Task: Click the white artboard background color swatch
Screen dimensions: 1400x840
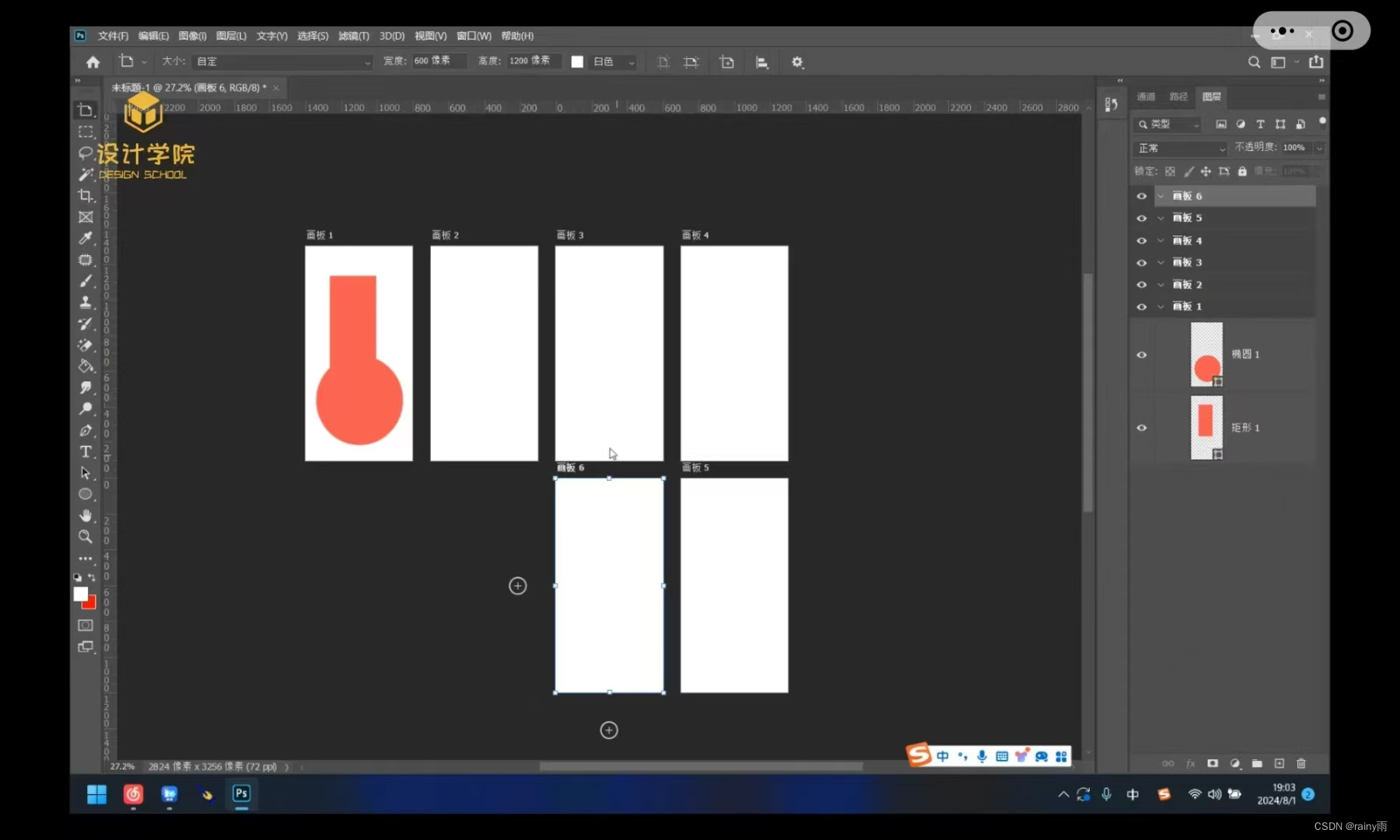Action: coord(577,61)
